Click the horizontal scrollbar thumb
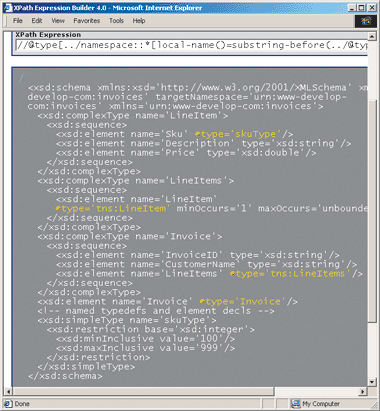The height and width of the screenshot is (411, 380). click(x=143, y=391)
